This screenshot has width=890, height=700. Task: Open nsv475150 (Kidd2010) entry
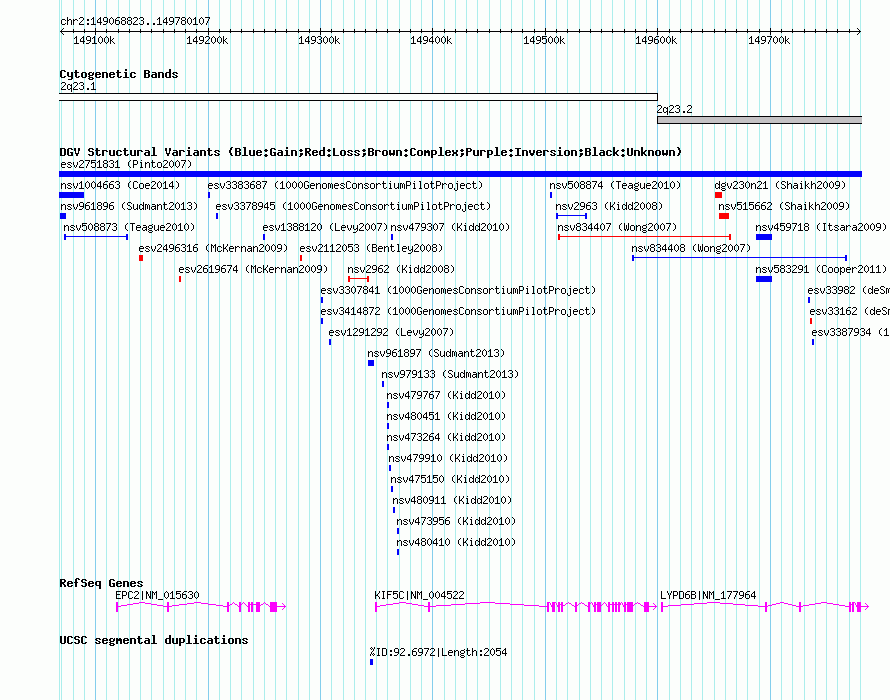pyautogui.click(x=450, y=479)
